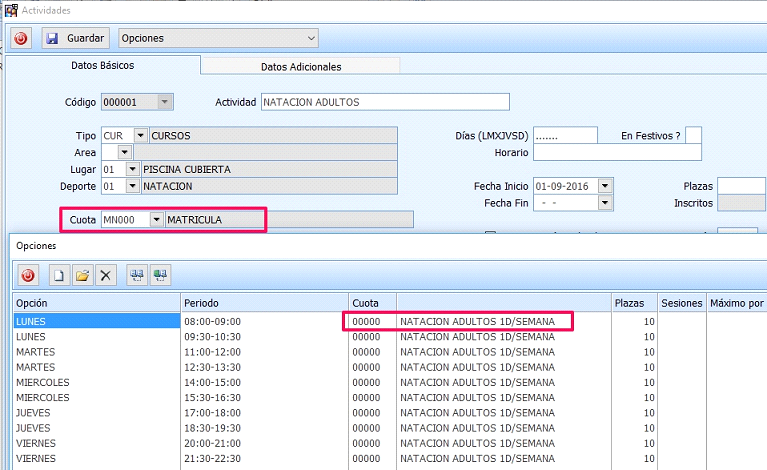Click the green-arrow transfer icon in Opciones toolbar

160,275
